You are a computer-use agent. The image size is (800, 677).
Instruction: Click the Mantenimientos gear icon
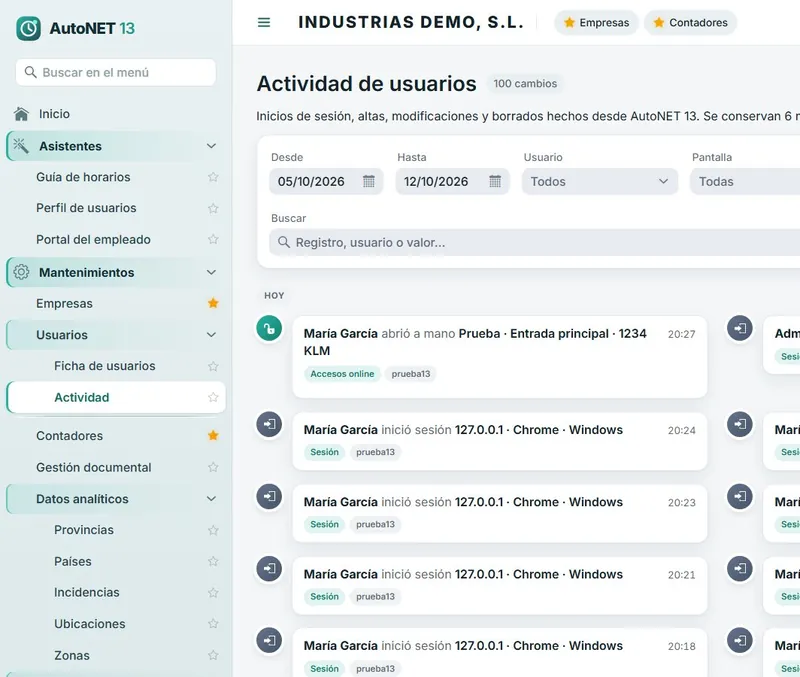click(21, 272)
